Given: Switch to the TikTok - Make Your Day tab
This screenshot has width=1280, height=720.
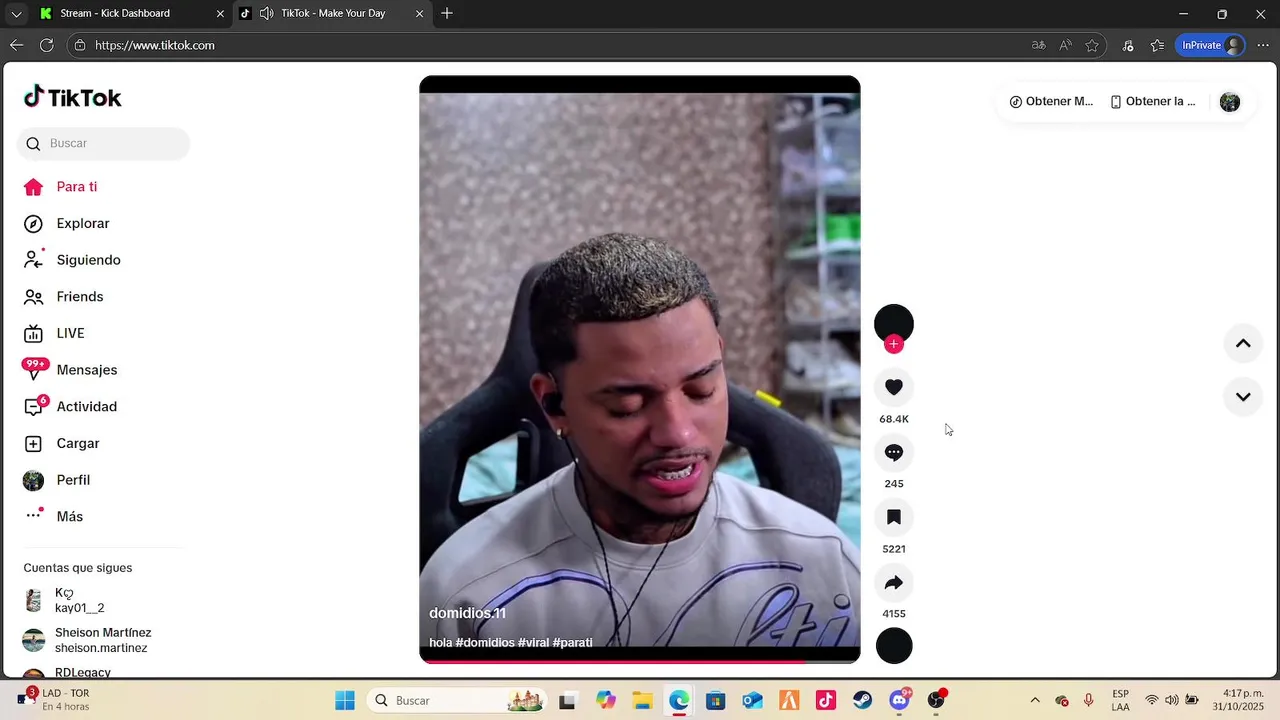Looking at the screenshot, I should pos(335,13).
